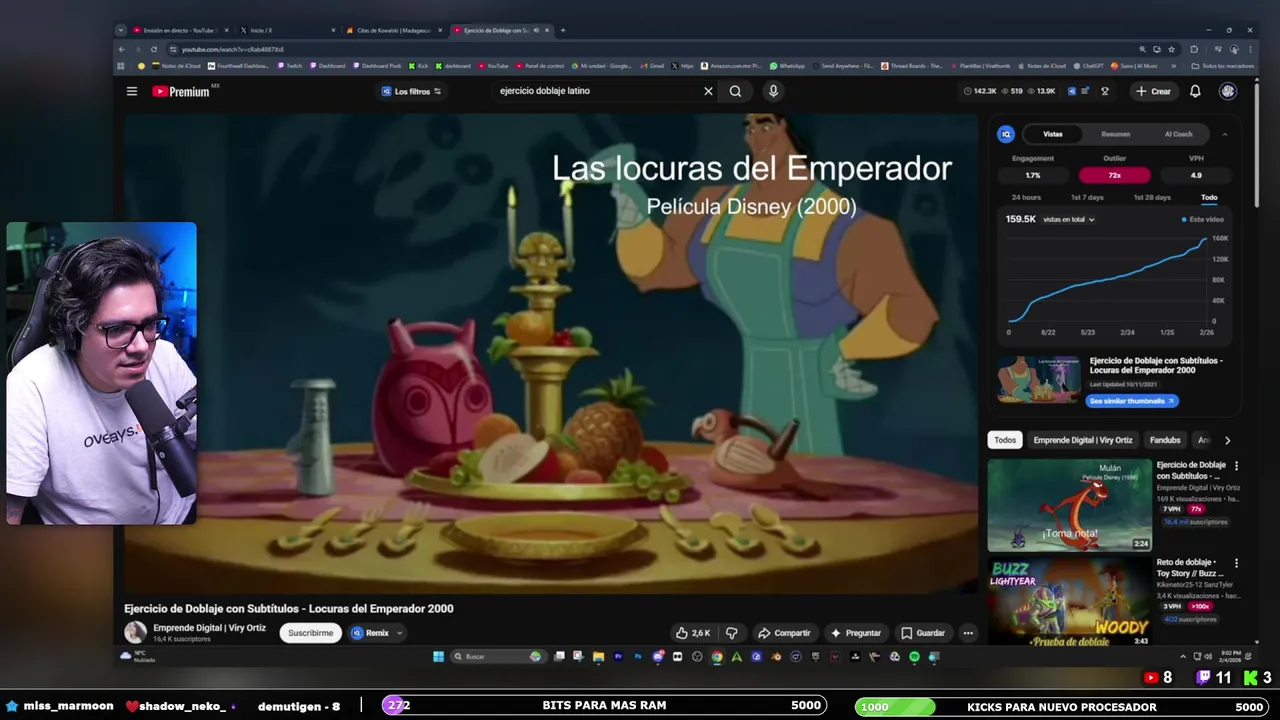Select the 1st 7 days range
This screenshot has height=720, width=1280.
point(1087,197)
